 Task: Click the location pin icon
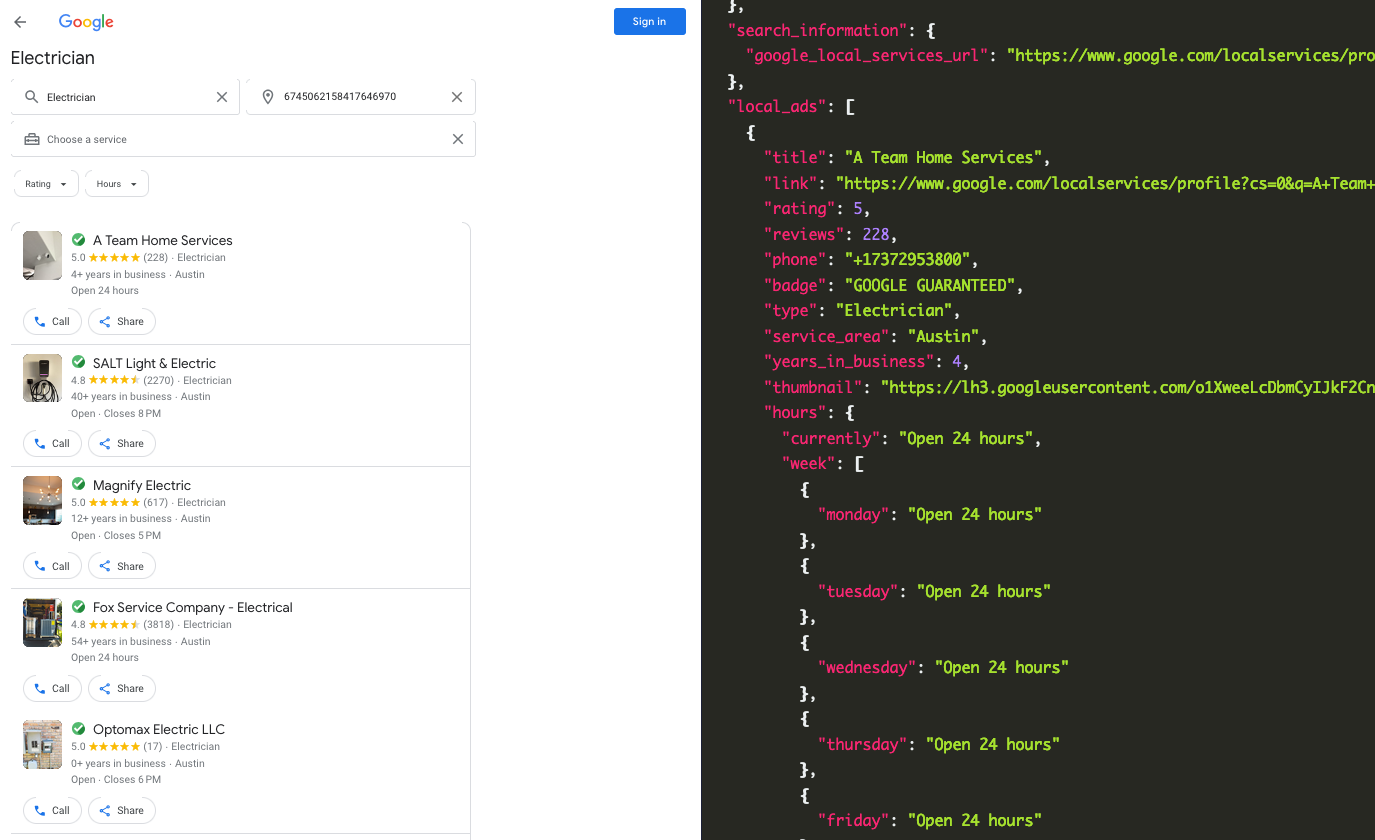268,97
